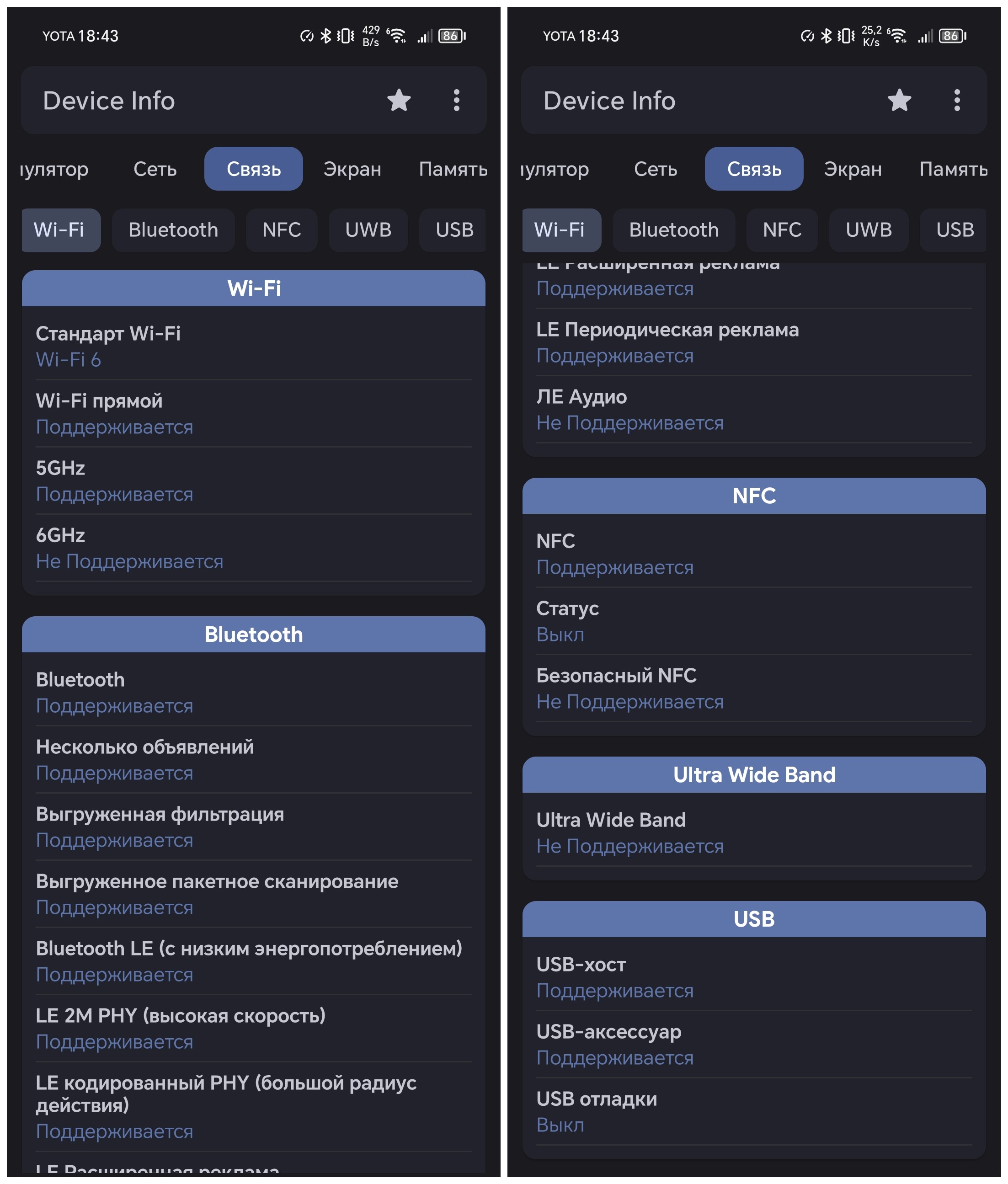
Task: Tap the Wi-Fi tab in connectivity
Action: coord(57,229)
